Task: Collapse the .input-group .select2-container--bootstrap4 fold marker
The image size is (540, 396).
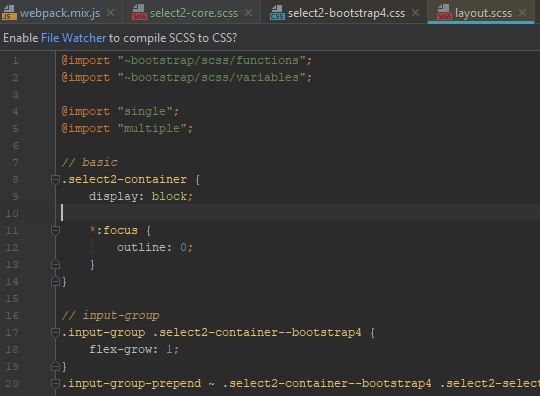Action: 55,332
